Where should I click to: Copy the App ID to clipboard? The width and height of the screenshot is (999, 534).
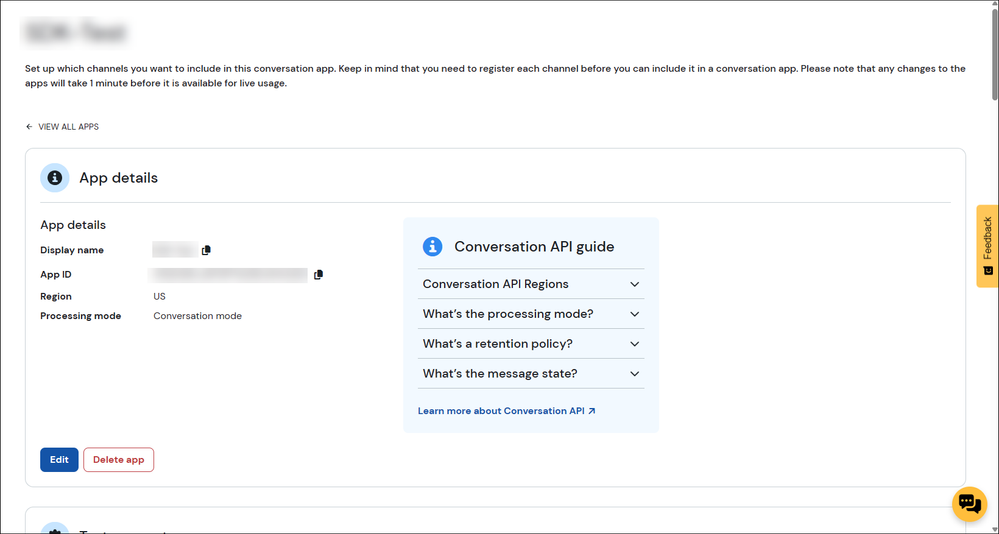(x=318, y=274)
